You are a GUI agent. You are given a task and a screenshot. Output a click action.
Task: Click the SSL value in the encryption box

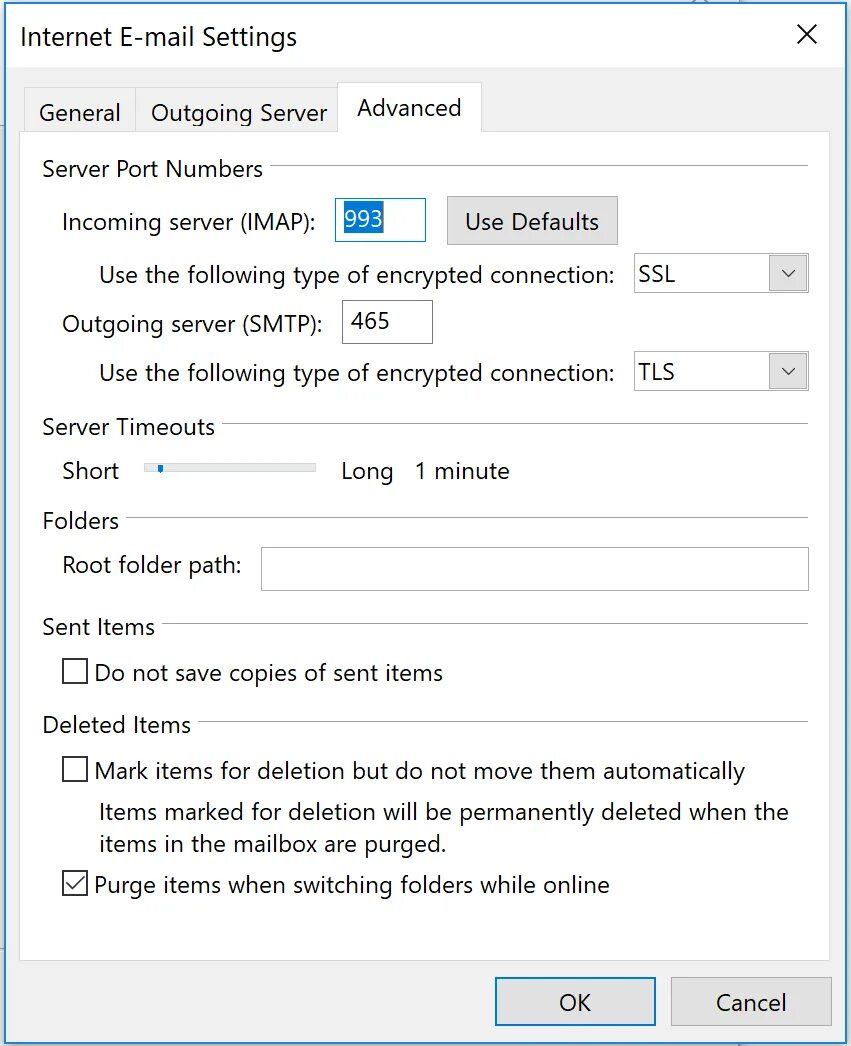tap(700, 273)
